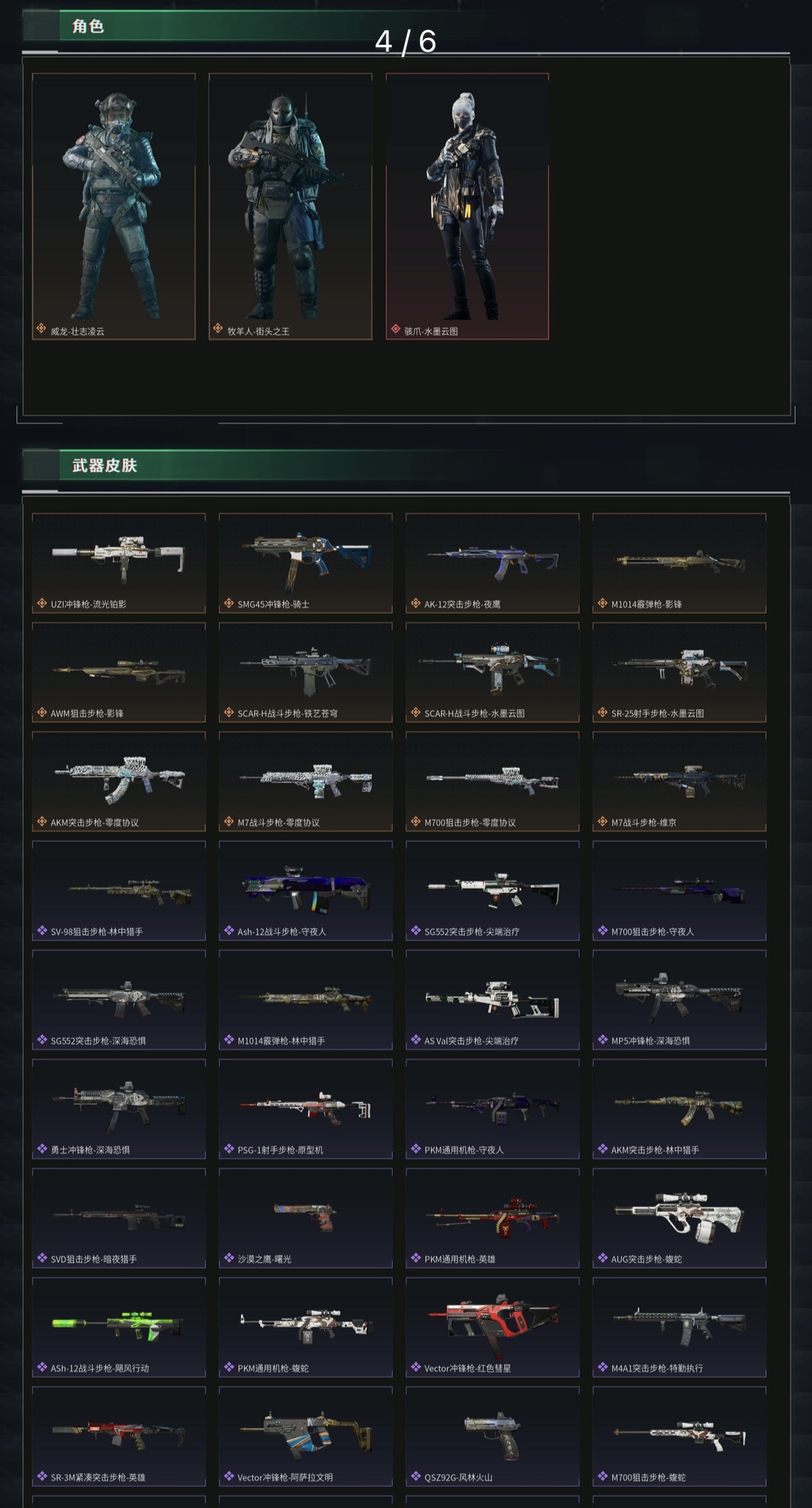Select the QSZ92G-风林火山 pistol skin
This screenshot has width=812, height=1508.
(x=492, y=1436)
